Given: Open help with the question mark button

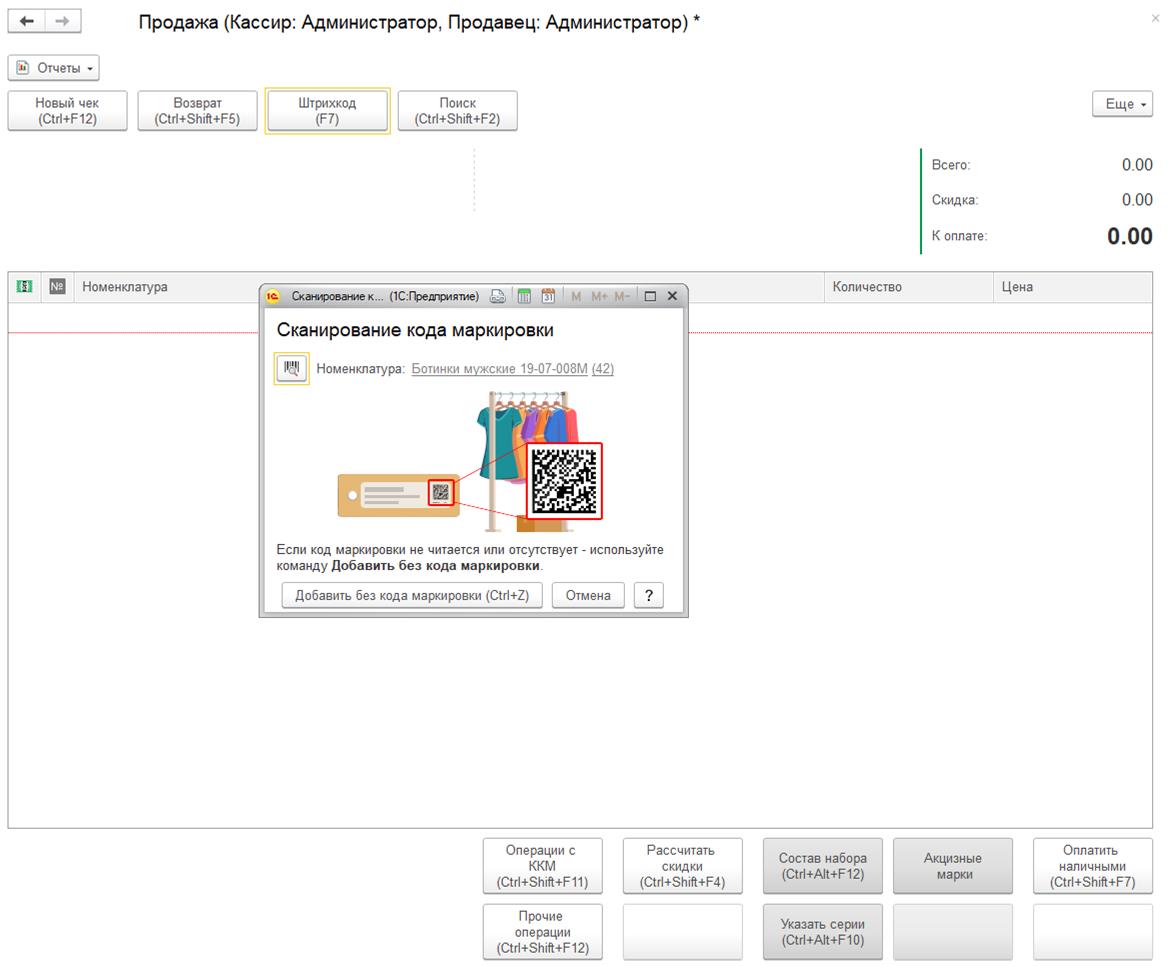Looking at the screenshot, I should (648, 595).
